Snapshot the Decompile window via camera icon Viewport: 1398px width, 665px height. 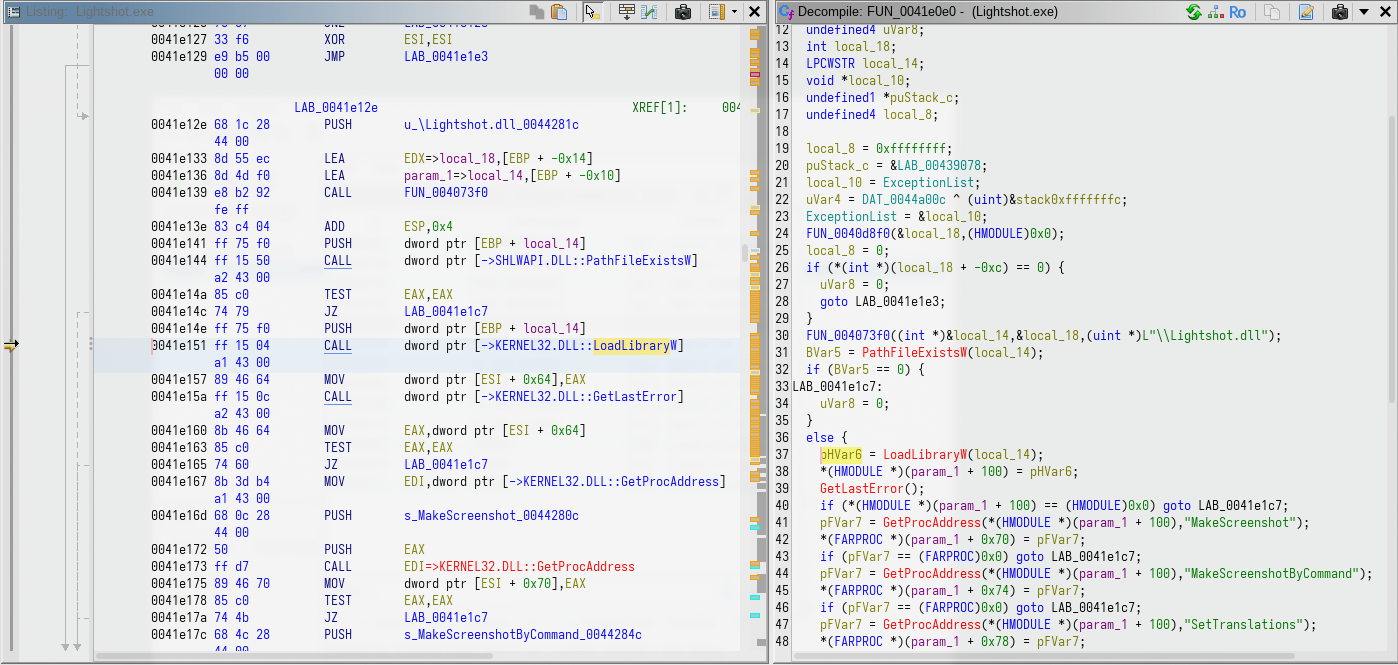(x=1339, y=12)
